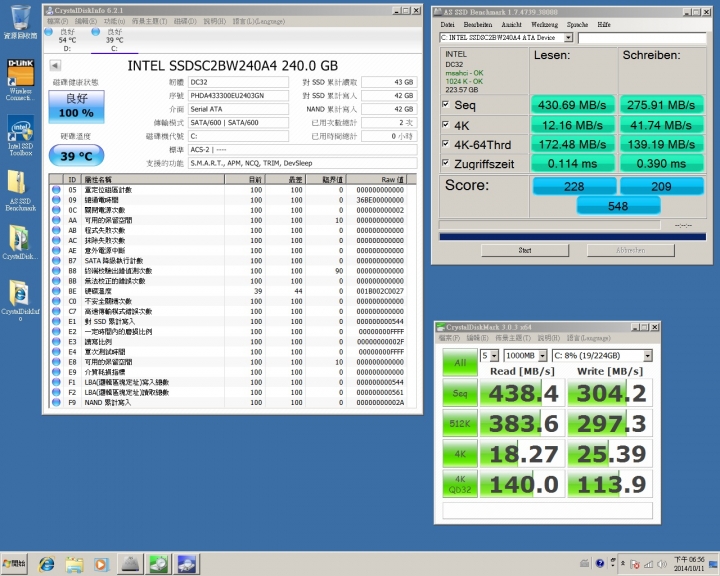
Task: Open Windows Explorer from the taskbar
Action: click(74, 564)
